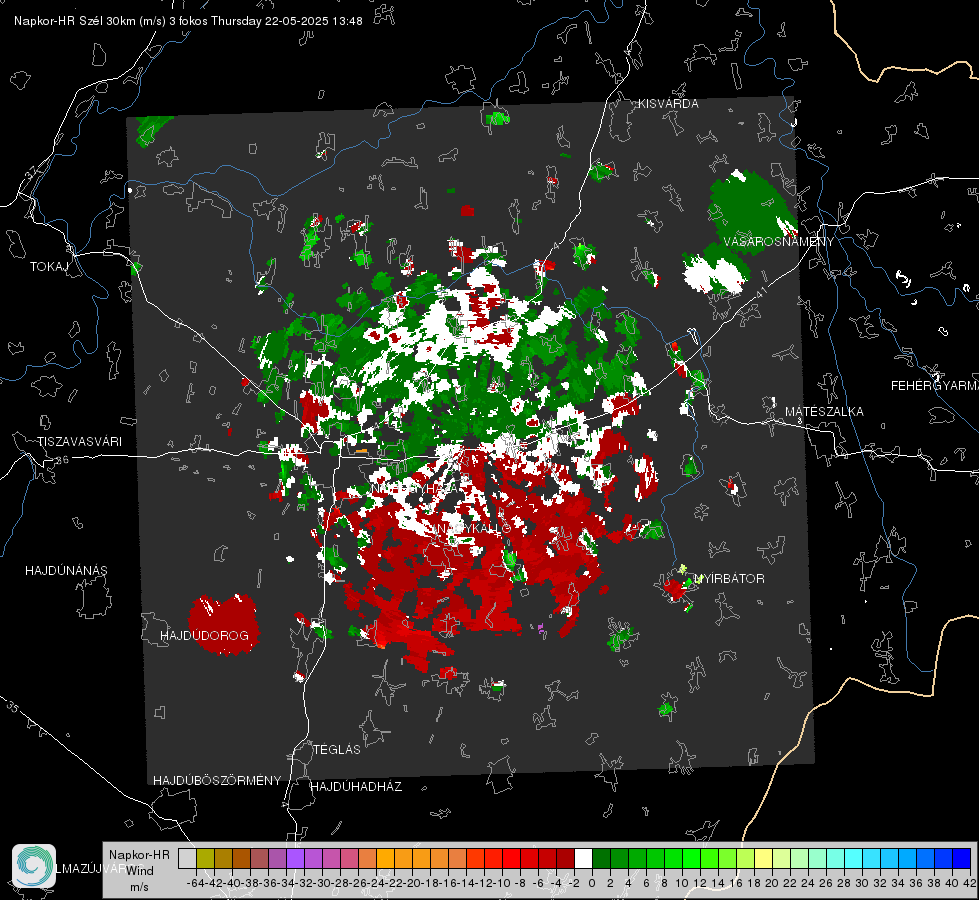The width and height of the screenshot is (979, 900).
Task: Click the swirl weather logo icon
Action: [x=34, y=866]
